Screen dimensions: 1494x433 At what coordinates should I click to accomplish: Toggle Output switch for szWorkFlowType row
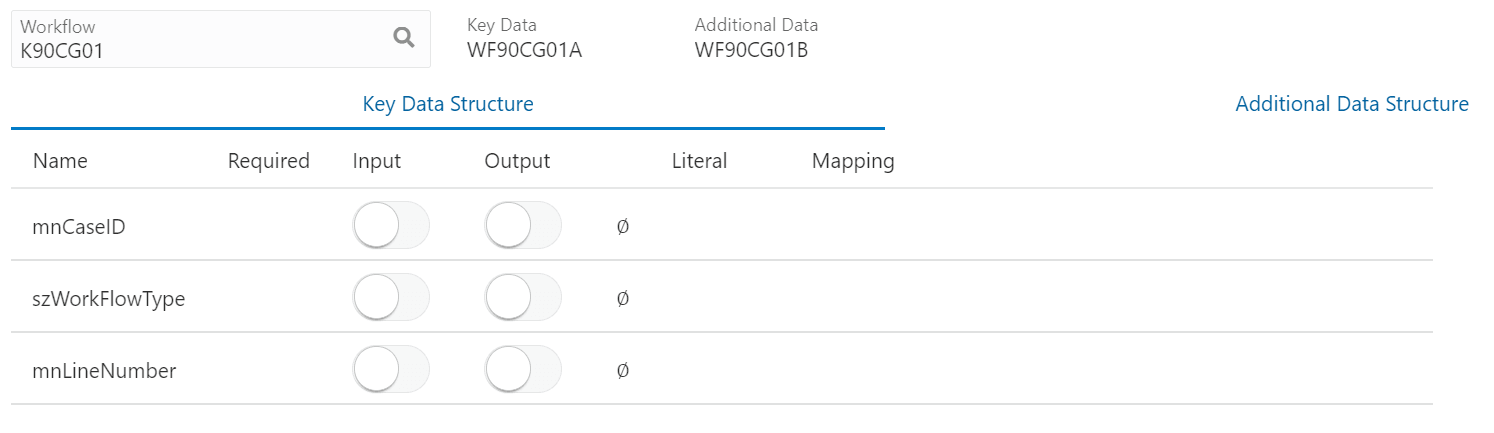(523, 298)
